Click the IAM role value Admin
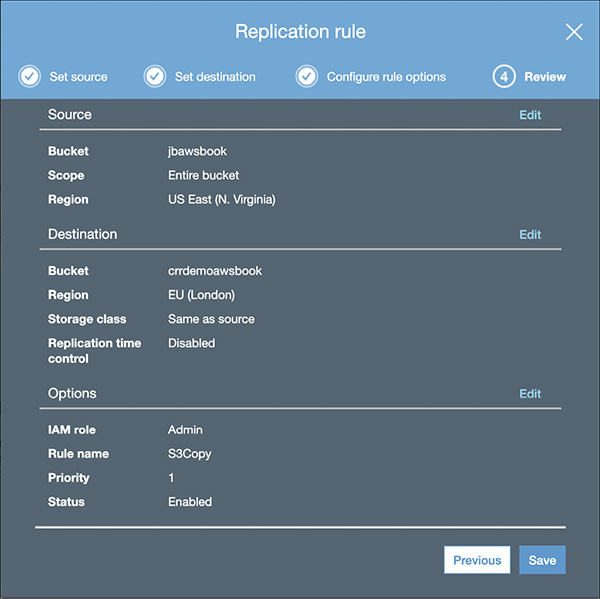The image size is (600, 599). click(x=185, y=430)
